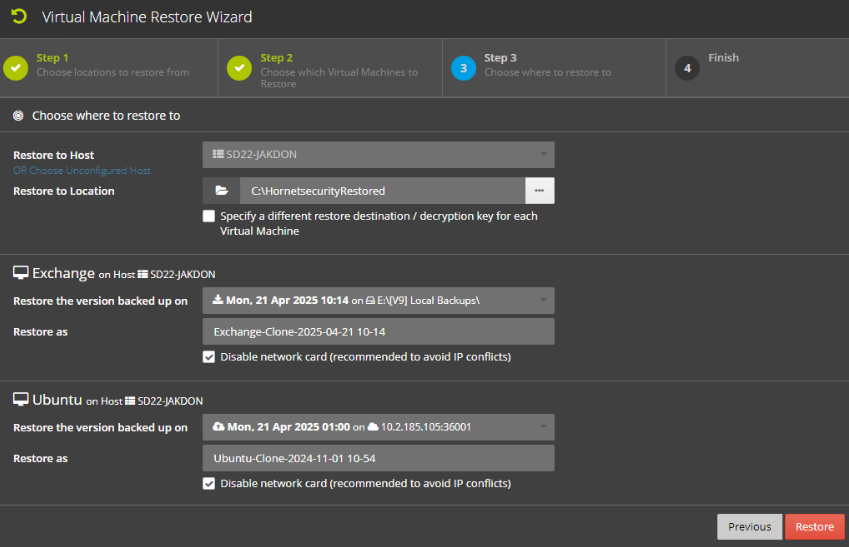Open the Restore to Host dropdown
This screenshot has height=547, width=849.
click(x=378, y=154)
